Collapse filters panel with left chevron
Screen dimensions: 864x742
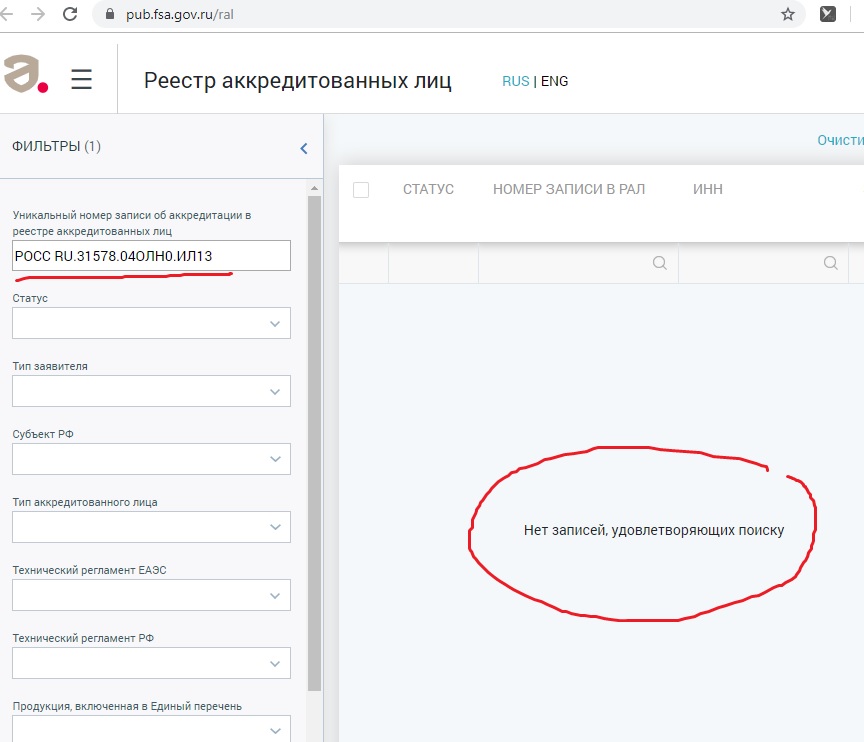coord(304,148)
